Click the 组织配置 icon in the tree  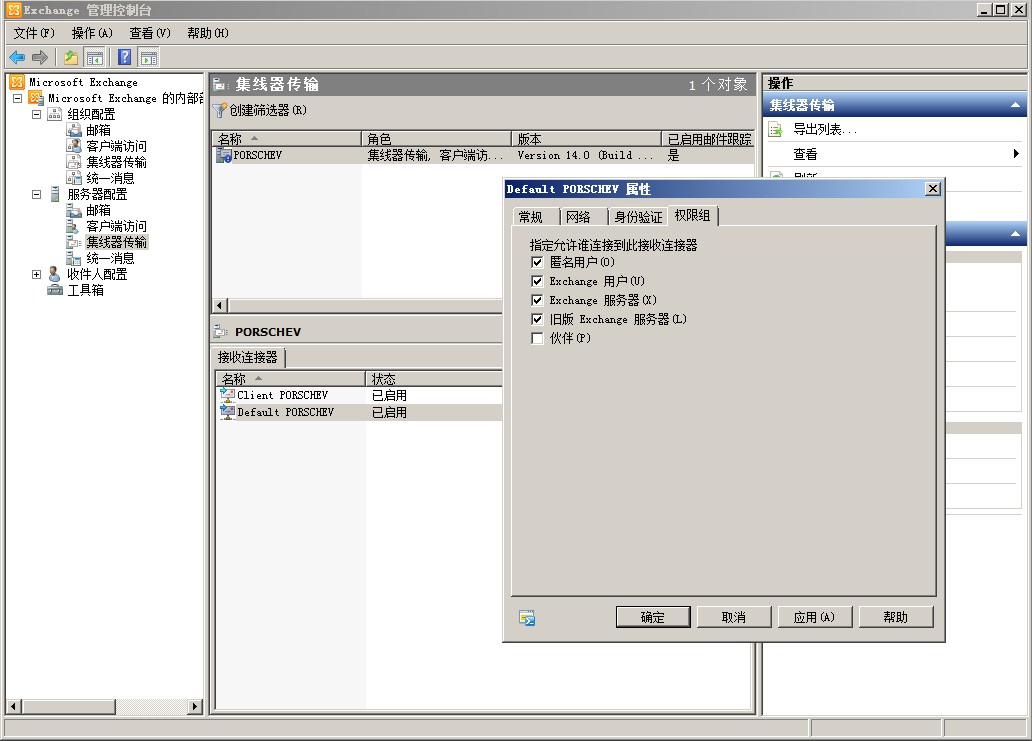point(55,115)
